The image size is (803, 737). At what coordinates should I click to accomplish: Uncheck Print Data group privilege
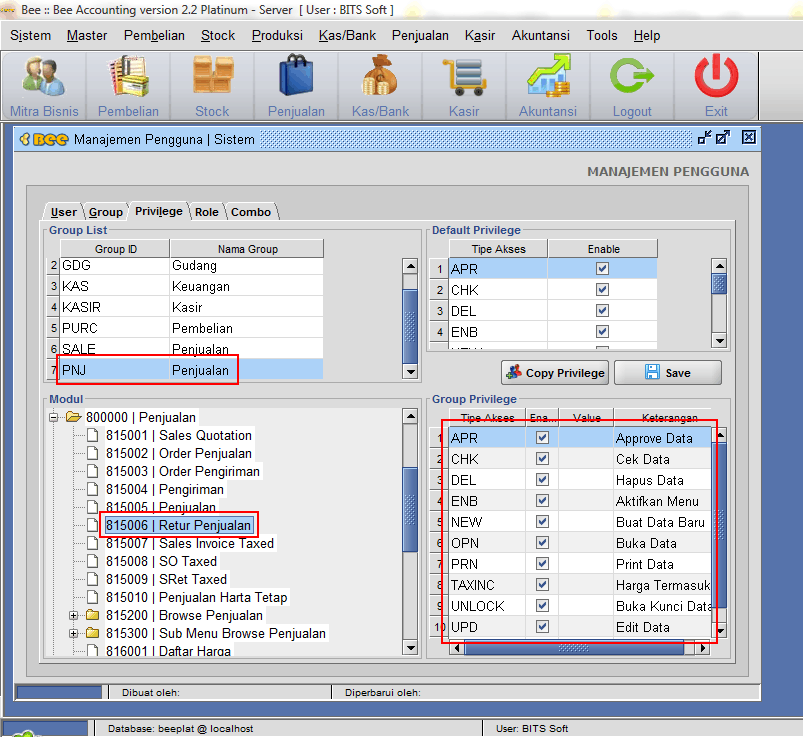542,563
